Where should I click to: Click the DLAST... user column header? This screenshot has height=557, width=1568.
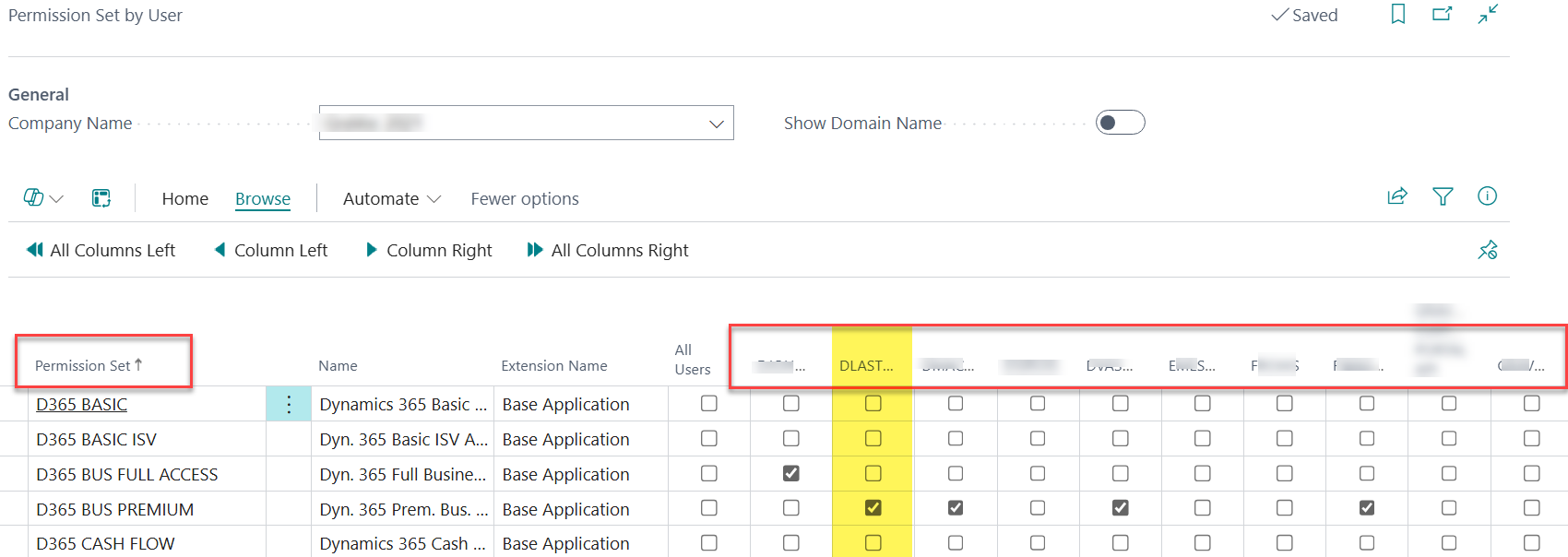[x=866, y=365]
